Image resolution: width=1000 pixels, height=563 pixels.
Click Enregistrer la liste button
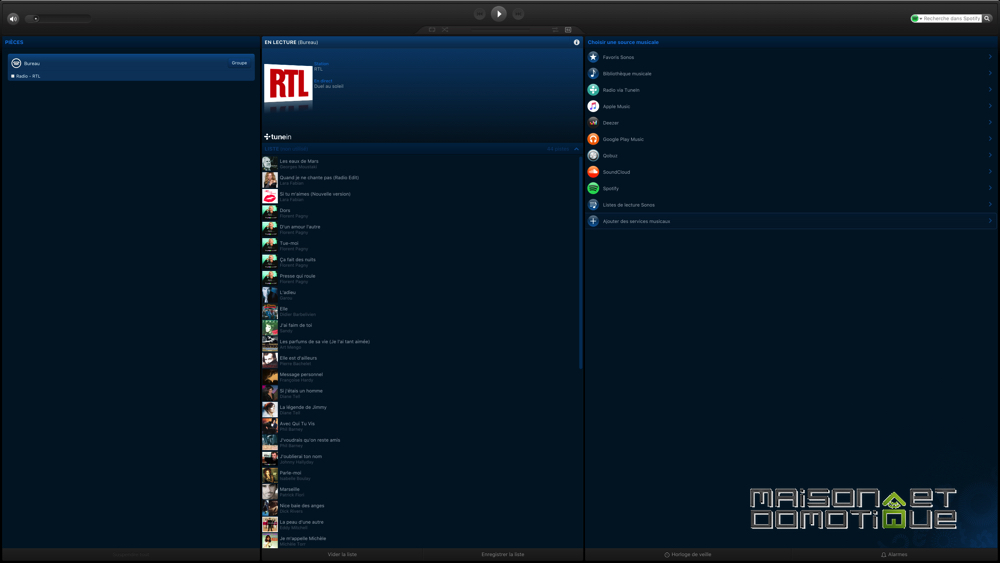pos(503,554)
